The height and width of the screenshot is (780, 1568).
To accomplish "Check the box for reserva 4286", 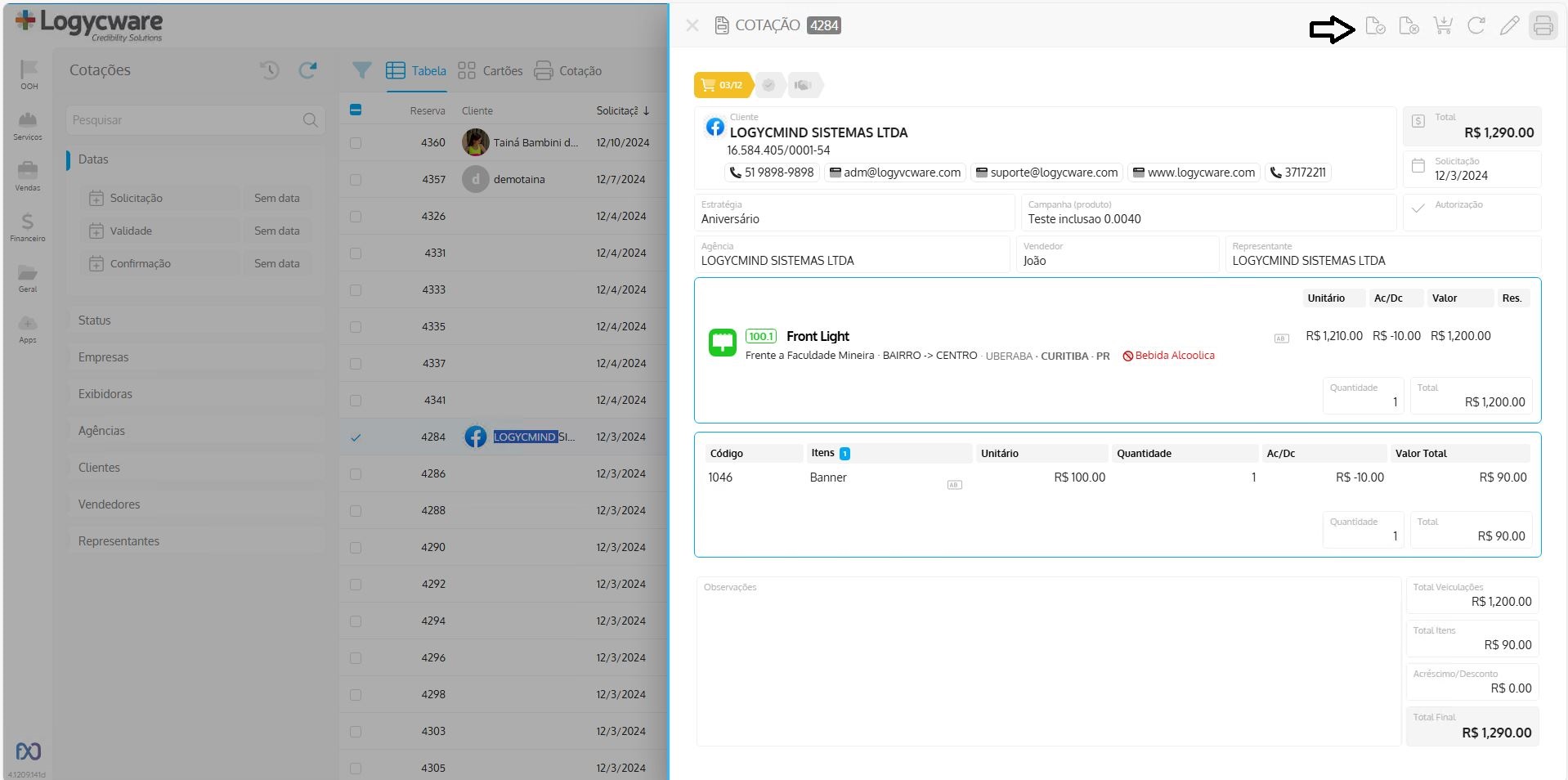I will (356, 474).
